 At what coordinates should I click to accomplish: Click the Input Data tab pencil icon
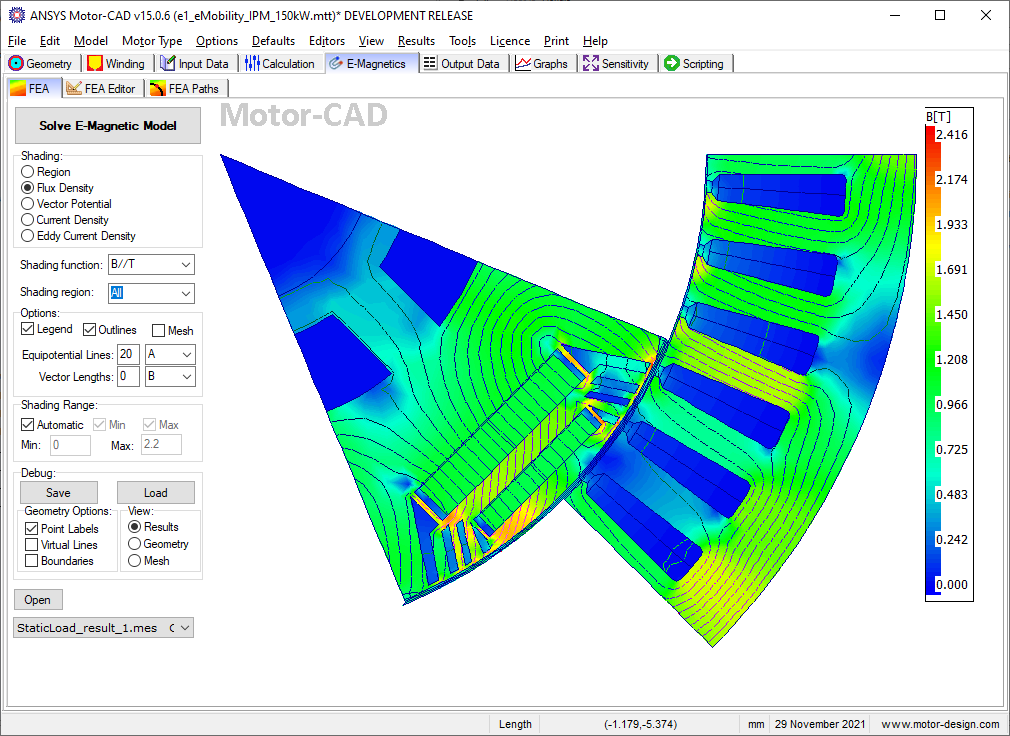tap(167, 63)
